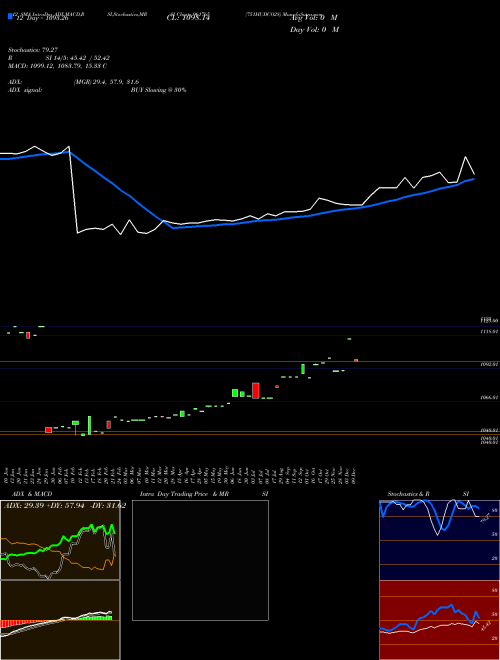The width and height of the screenshot is (500, 660).
Task: Click the 'ADX & MACD' panel title
Action: (32, 494)
